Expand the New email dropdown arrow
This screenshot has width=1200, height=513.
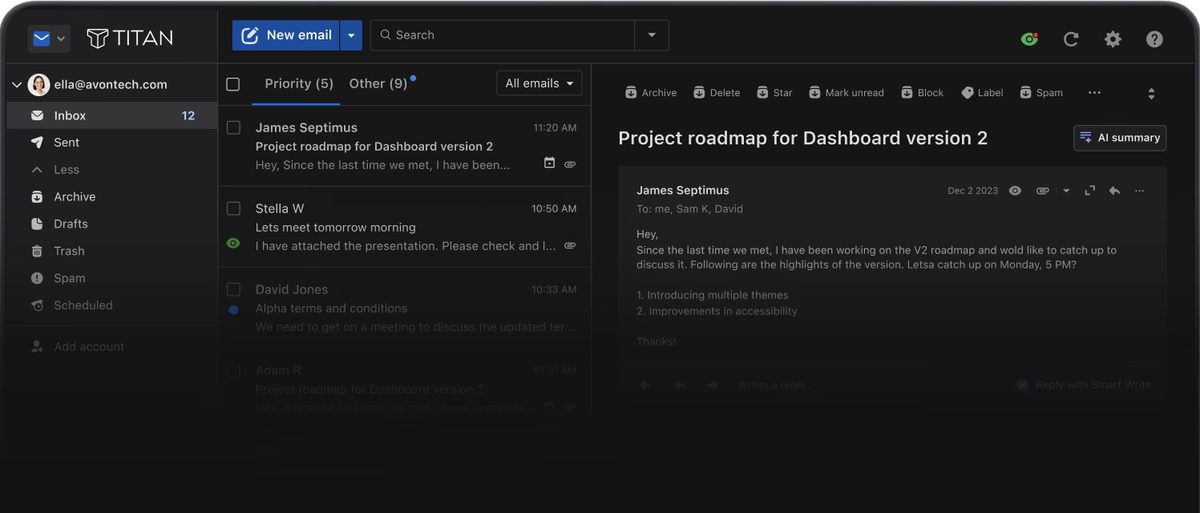[x=351, y=35]
